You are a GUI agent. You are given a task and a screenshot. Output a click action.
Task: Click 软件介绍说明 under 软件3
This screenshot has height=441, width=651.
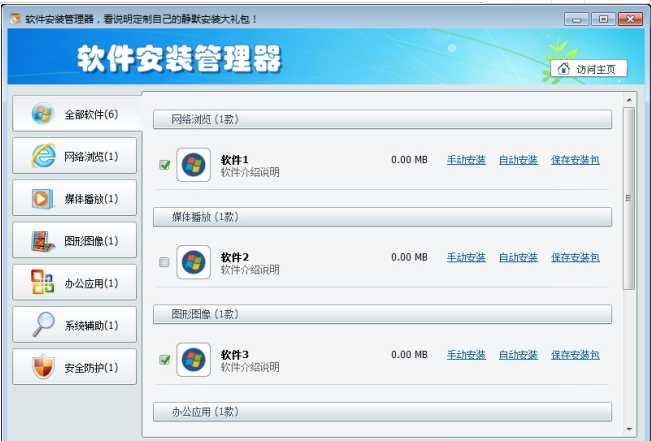pos(250,367)
